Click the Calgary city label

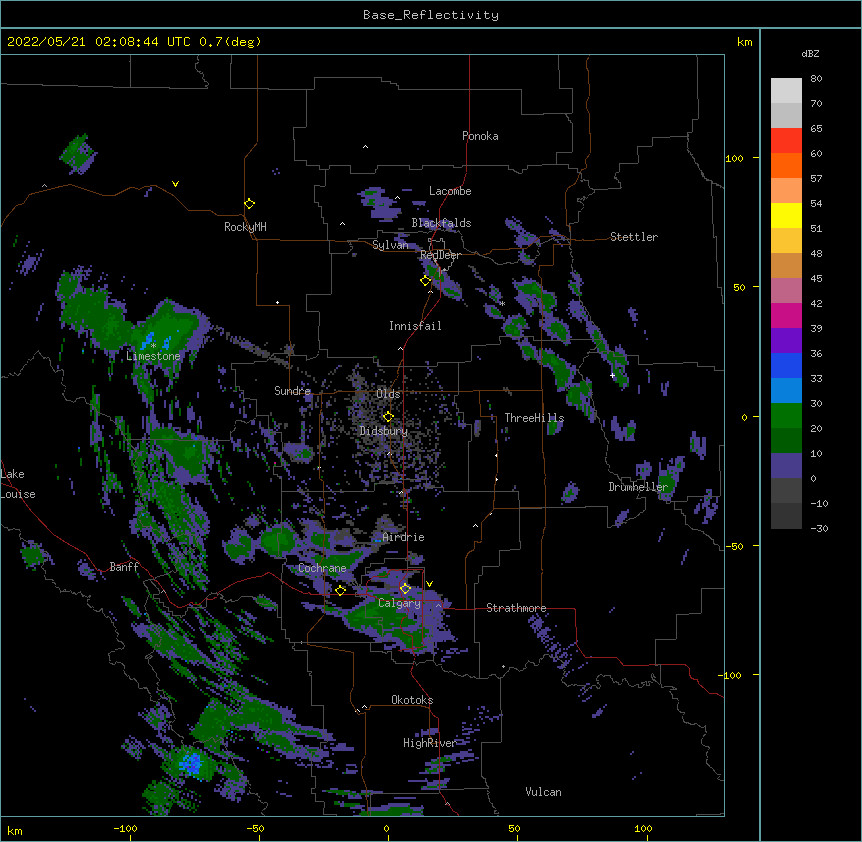pyautogui.click(x=399, y=603)
